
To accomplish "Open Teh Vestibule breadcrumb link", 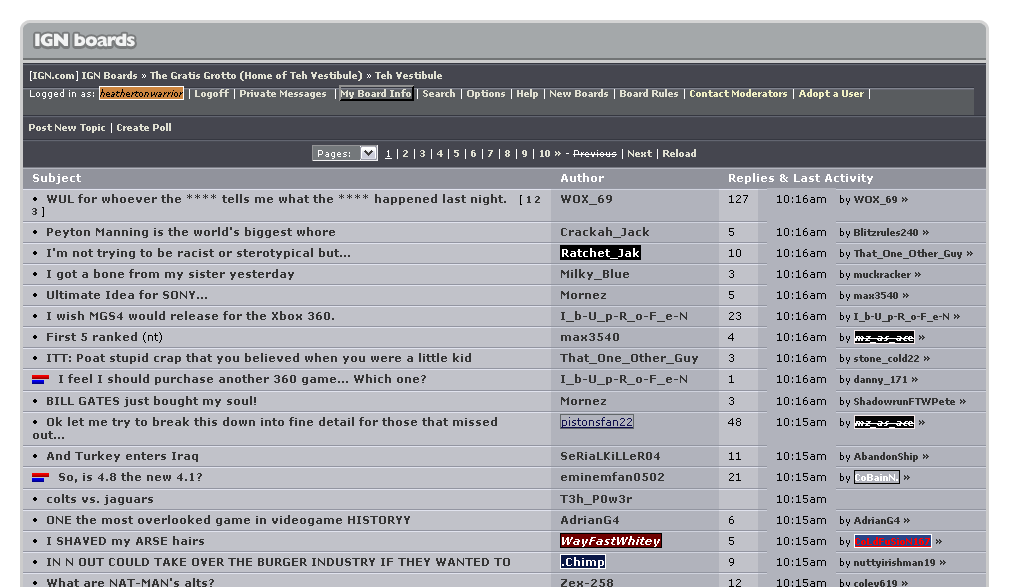I will tap(409, 75).
